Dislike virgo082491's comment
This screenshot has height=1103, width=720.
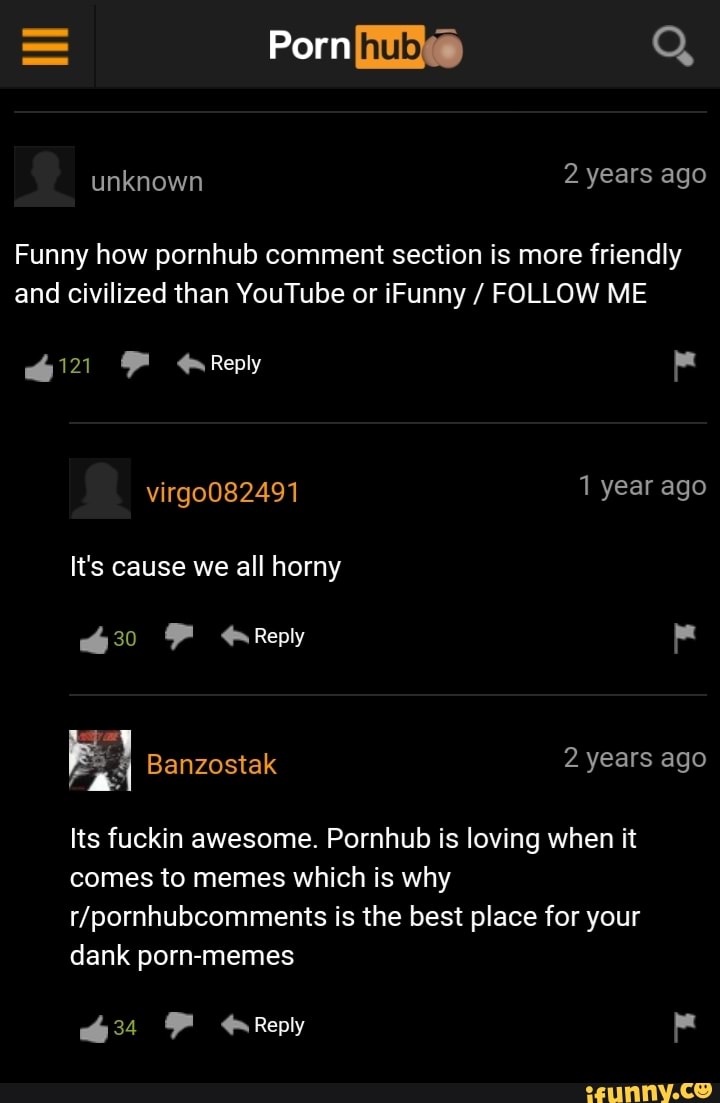pyautogui.click(x=179, y=636)
